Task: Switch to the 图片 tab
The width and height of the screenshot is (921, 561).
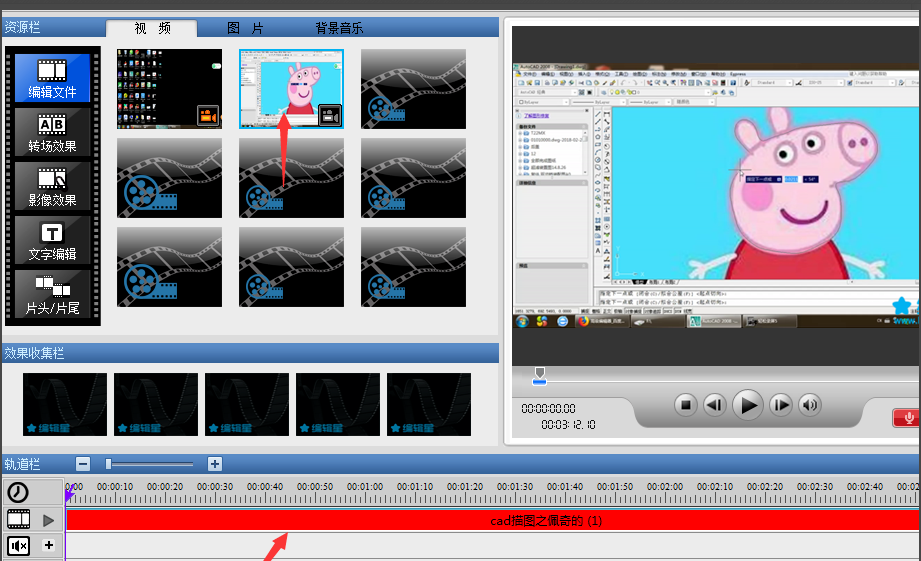Action: pyautogui.click(x=245, y=28)
